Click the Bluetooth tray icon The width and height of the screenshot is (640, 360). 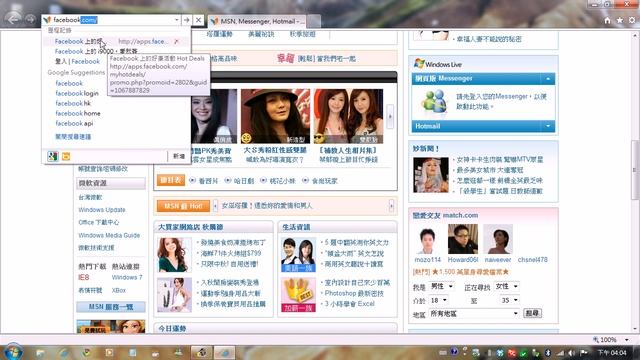[548, 353]
